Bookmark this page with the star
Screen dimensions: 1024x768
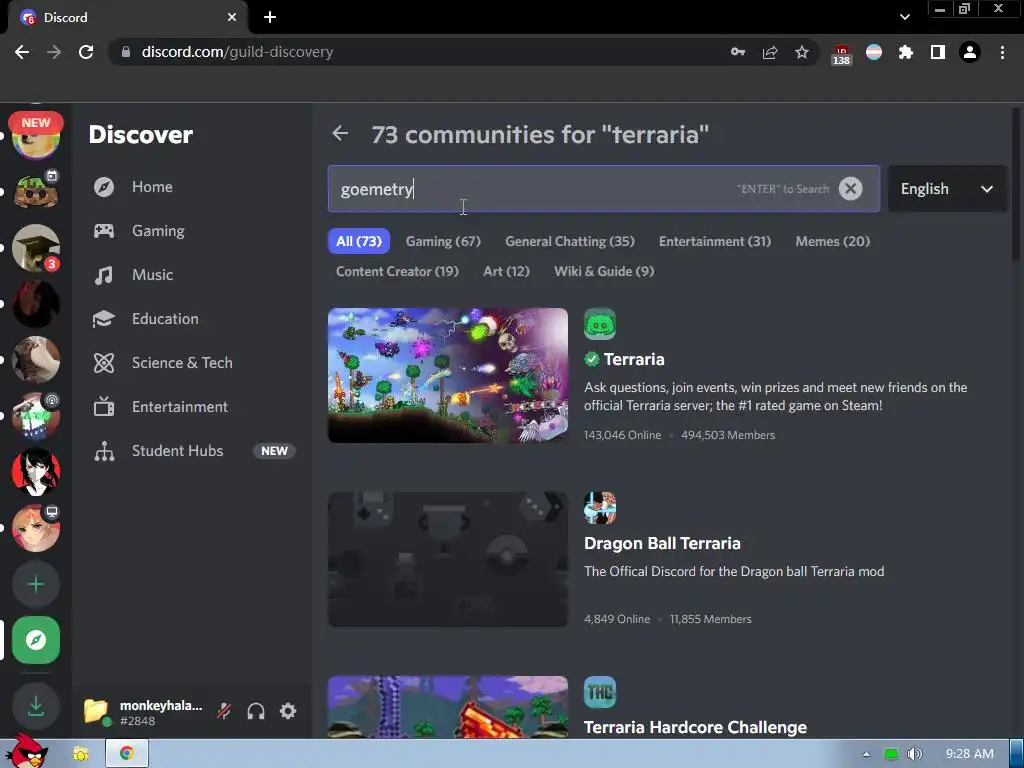click(x=802, y=52)
